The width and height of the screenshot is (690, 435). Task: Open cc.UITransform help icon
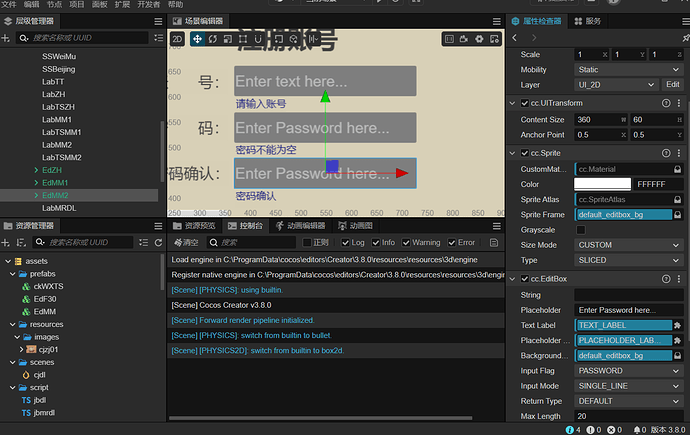click(666, 103)
